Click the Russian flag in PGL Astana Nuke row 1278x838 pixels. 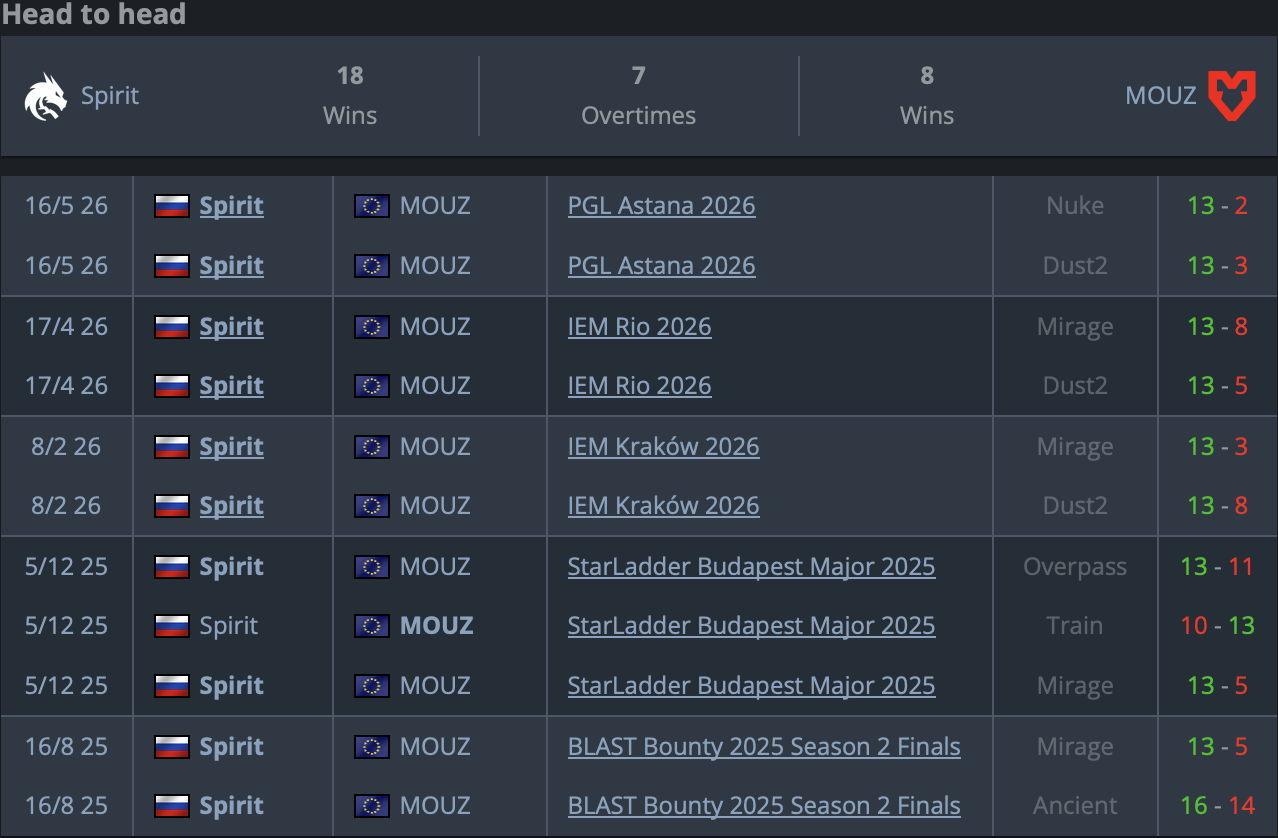[x=172, y=206]
